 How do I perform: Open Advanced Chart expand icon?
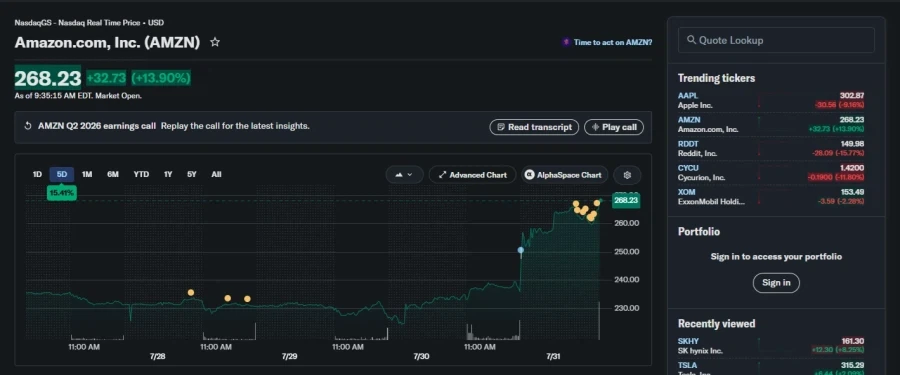pyautogui.click(x=442, y=175)
